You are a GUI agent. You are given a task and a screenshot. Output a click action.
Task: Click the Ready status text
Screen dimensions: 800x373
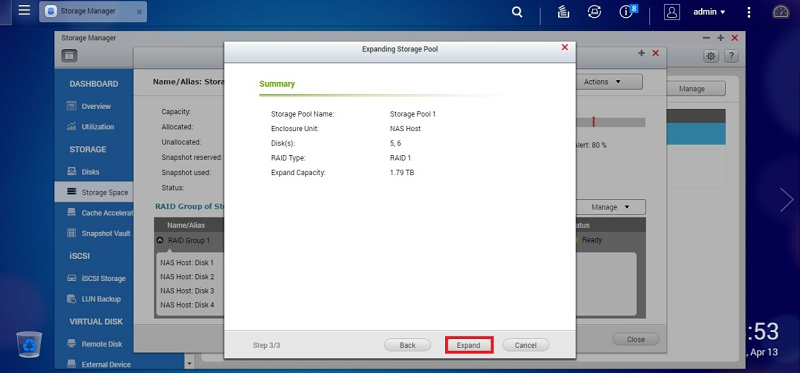pos(592,240)
